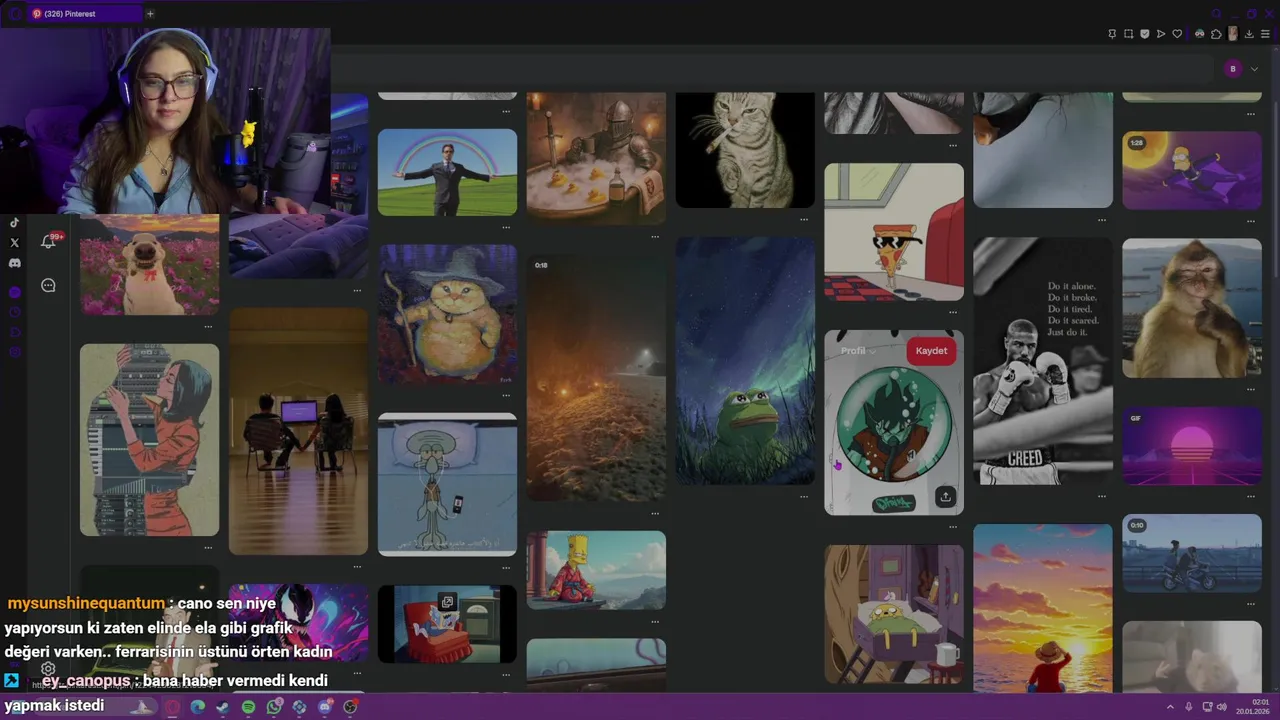Select the Pinterest browser tab
Image resolution: width=1280 pixels, height=720 pixels.
click(85, 14)
